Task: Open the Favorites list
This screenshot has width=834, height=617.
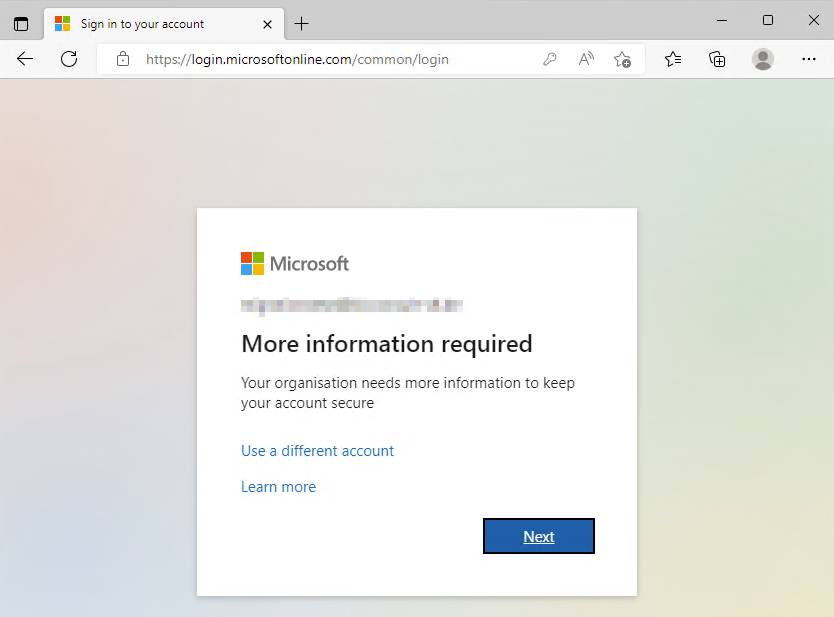Action: click(x=673, y=59)
